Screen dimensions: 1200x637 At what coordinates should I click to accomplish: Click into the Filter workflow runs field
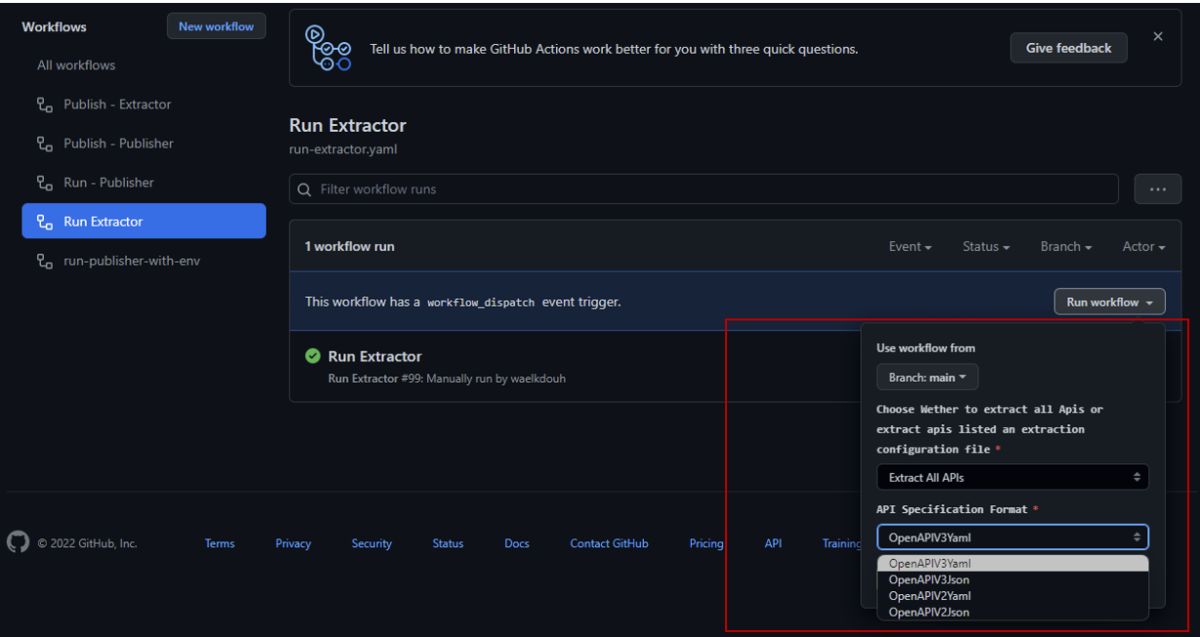703,189
